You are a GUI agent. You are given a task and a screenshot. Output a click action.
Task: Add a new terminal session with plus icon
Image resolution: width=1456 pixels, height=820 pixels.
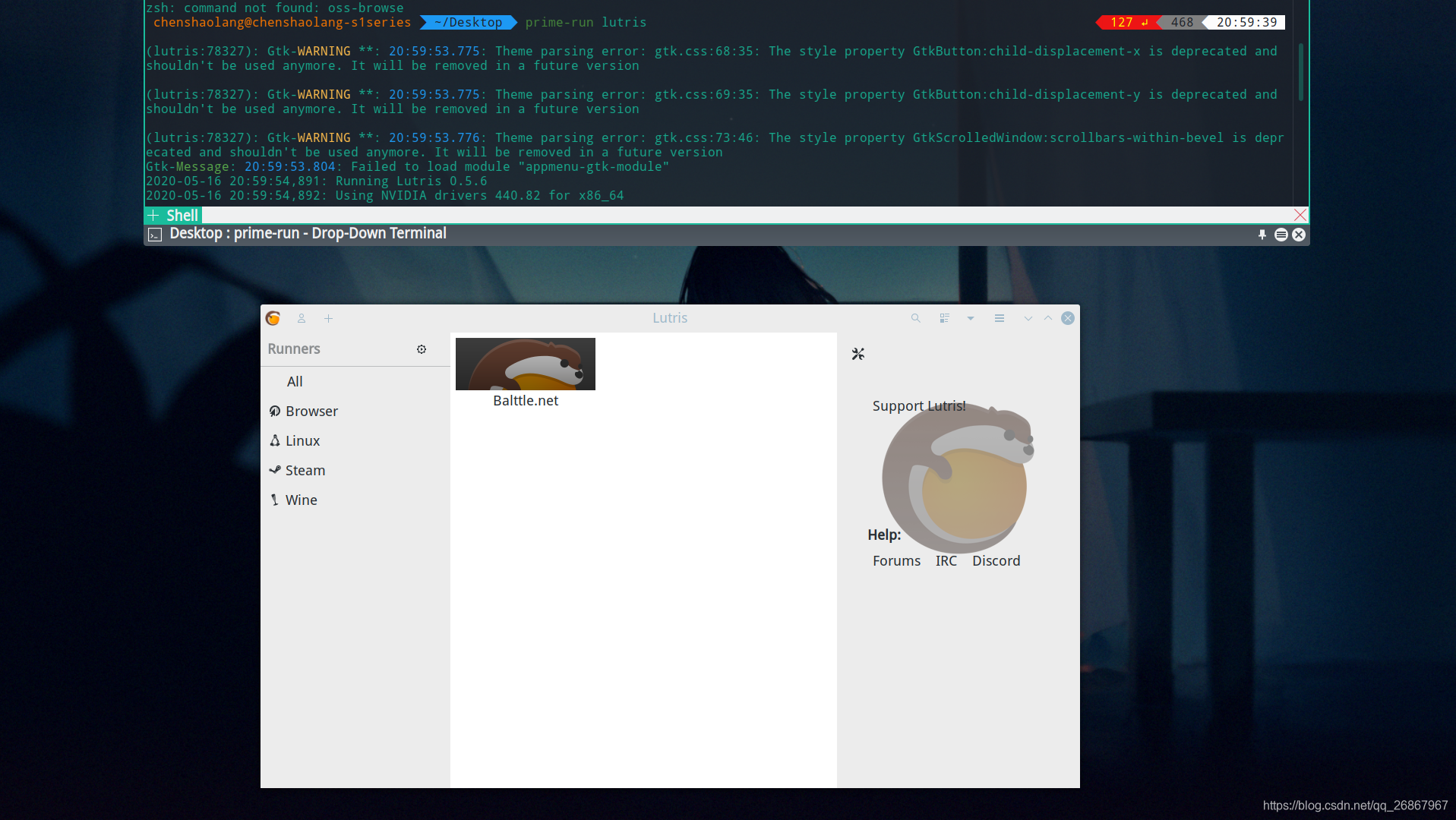[153, 216]
